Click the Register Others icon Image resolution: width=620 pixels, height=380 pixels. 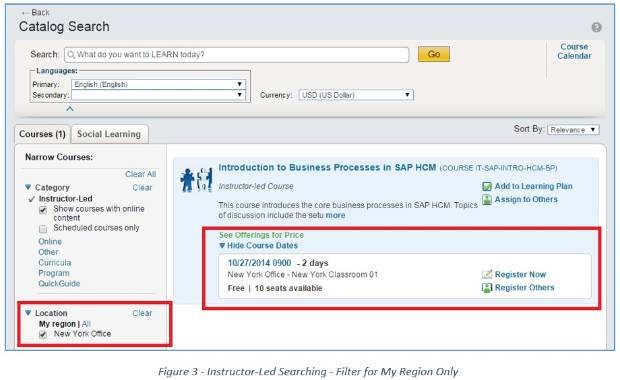pos(487,287)
